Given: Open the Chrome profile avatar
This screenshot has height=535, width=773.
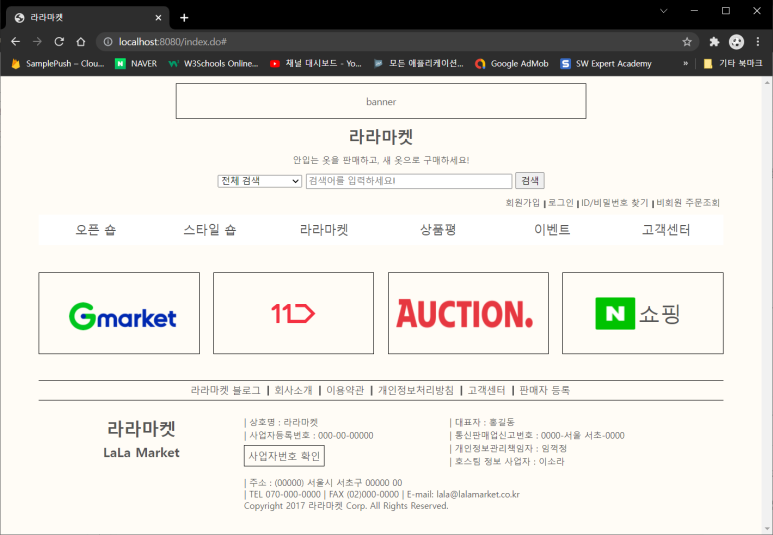Looking at the screenshot, I should pyautogui.click(x=736, y=42).
